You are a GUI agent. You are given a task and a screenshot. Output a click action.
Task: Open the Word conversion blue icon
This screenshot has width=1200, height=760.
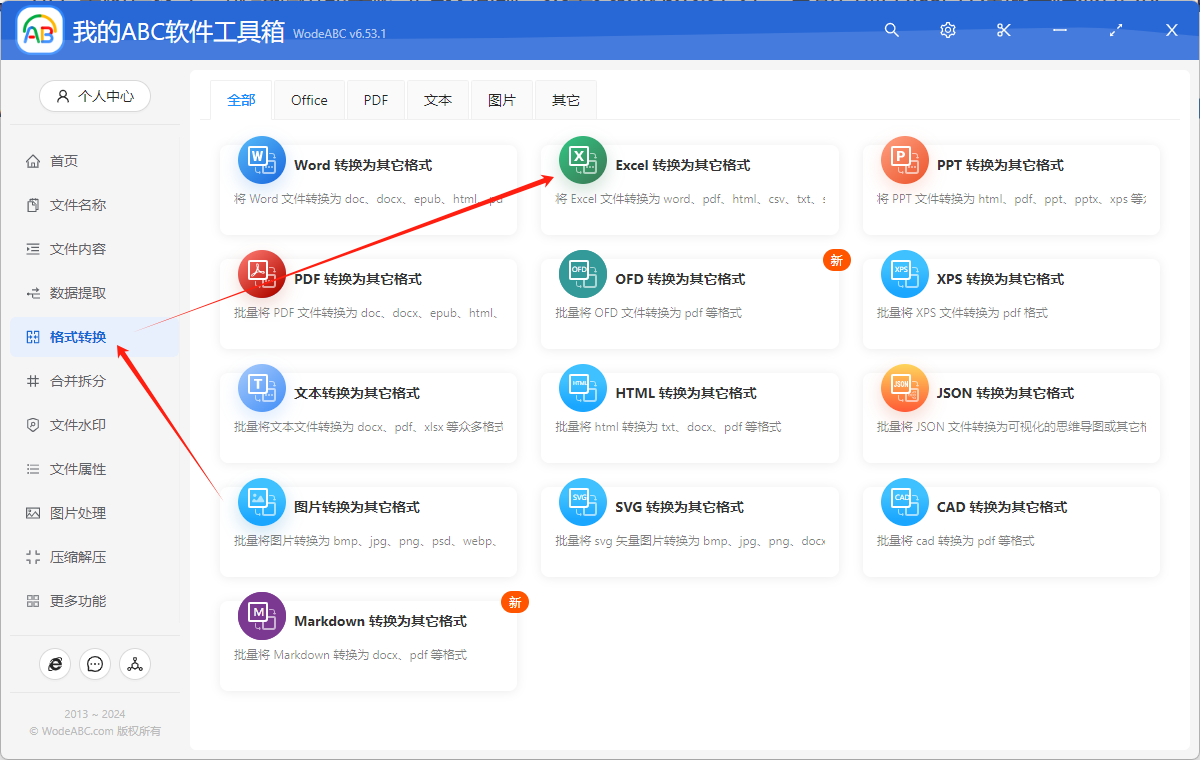pos(261,160)
